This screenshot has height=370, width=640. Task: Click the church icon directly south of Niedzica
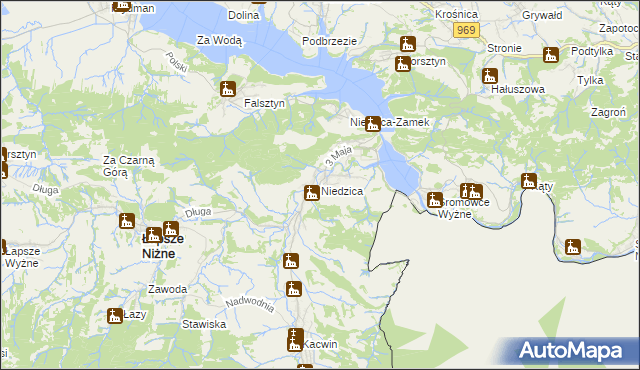point(291,261)
